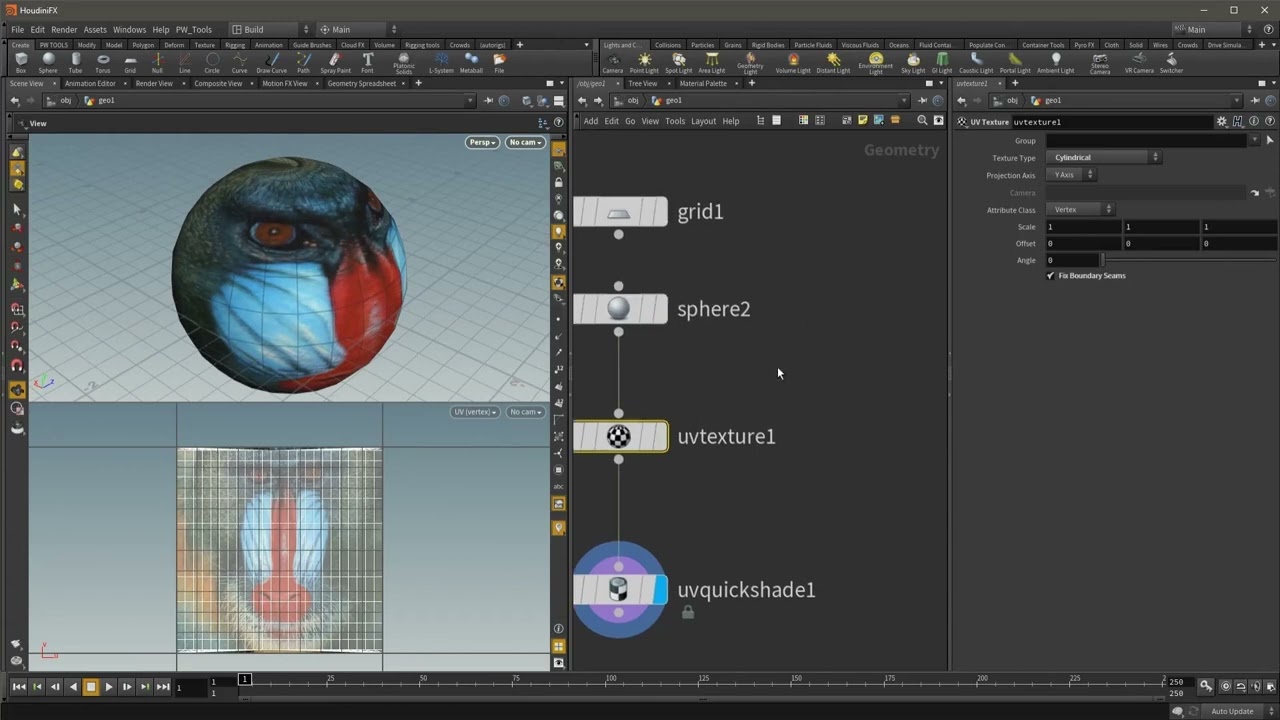Click the Switcher shelf tool
This screenshot has height=720, width=1280.
1171,63
